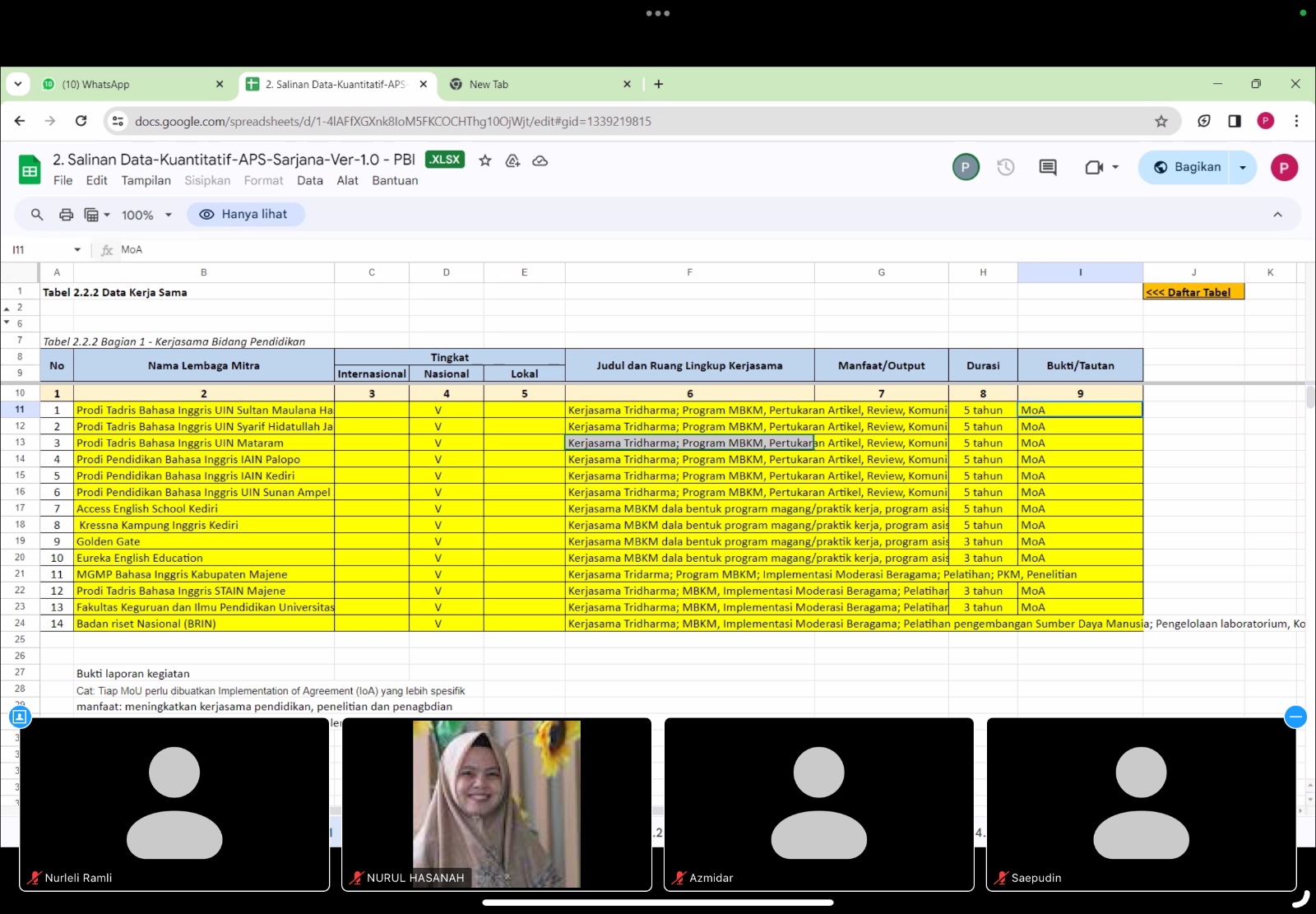Collapse the toolbar with chevron arrow
The image size is (1316, 914).
(1277, 215)
